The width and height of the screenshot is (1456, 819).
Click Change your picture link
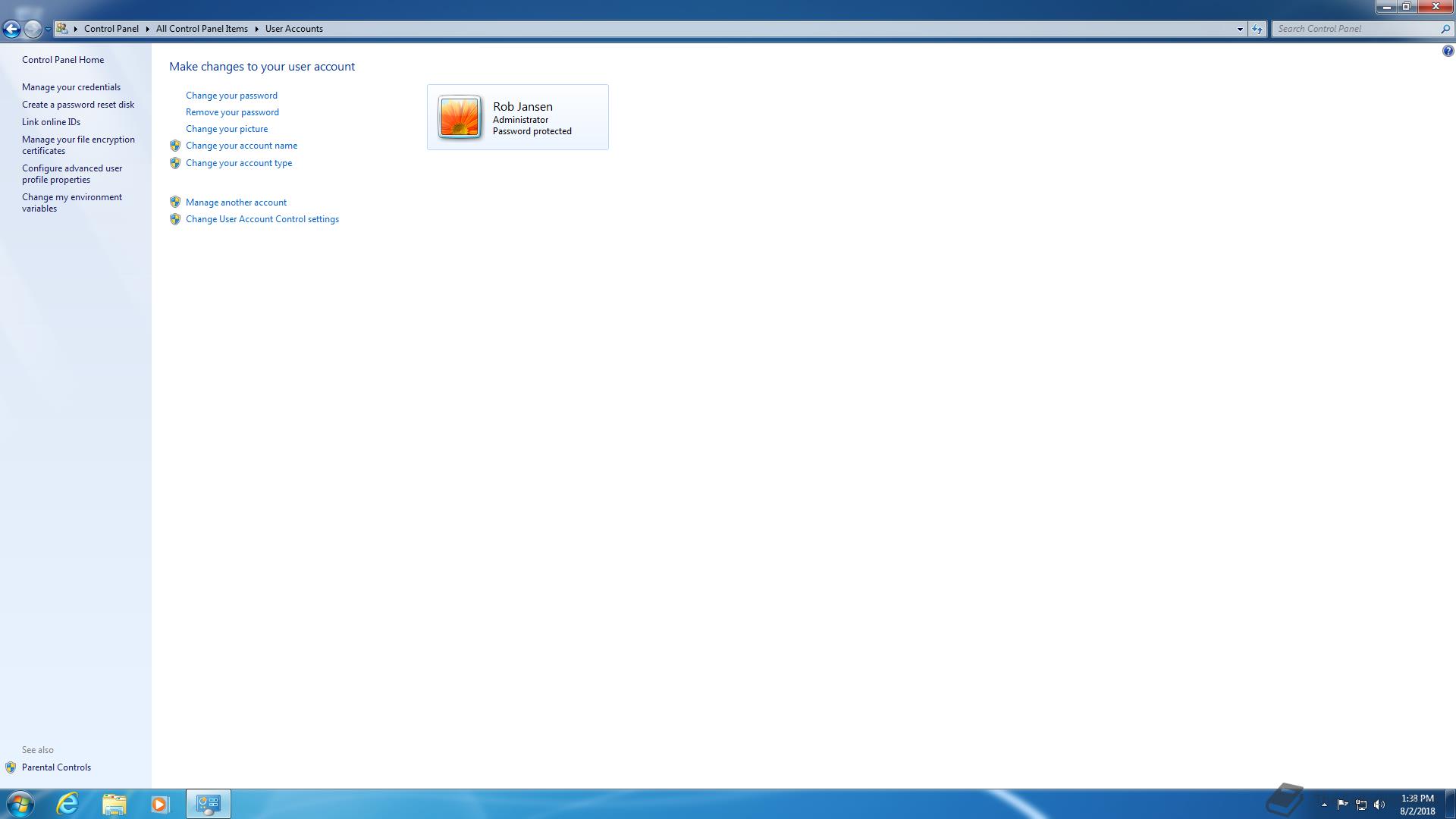(x=227, y=129)
